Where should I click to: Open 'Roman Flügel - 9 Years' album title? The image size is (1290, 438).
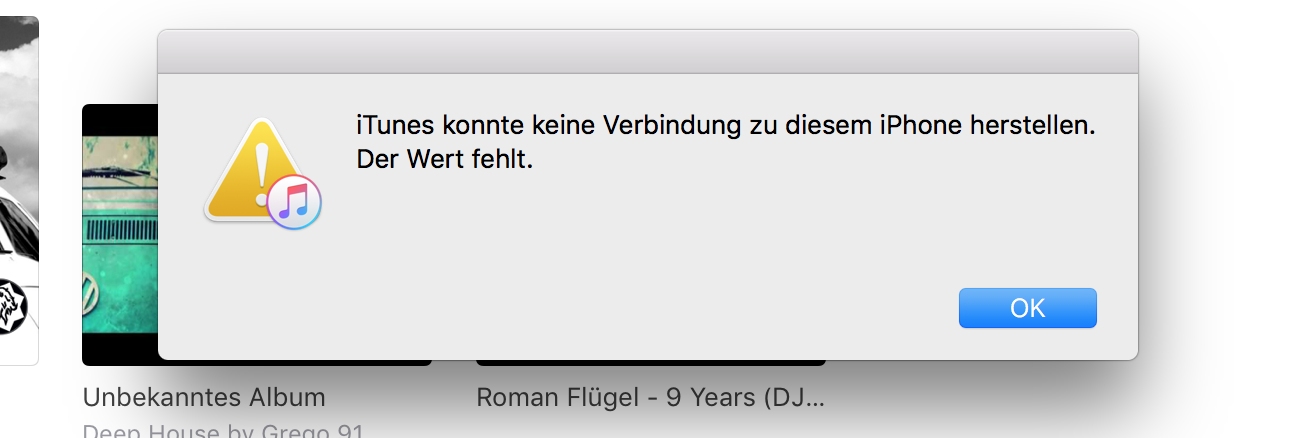650,397
